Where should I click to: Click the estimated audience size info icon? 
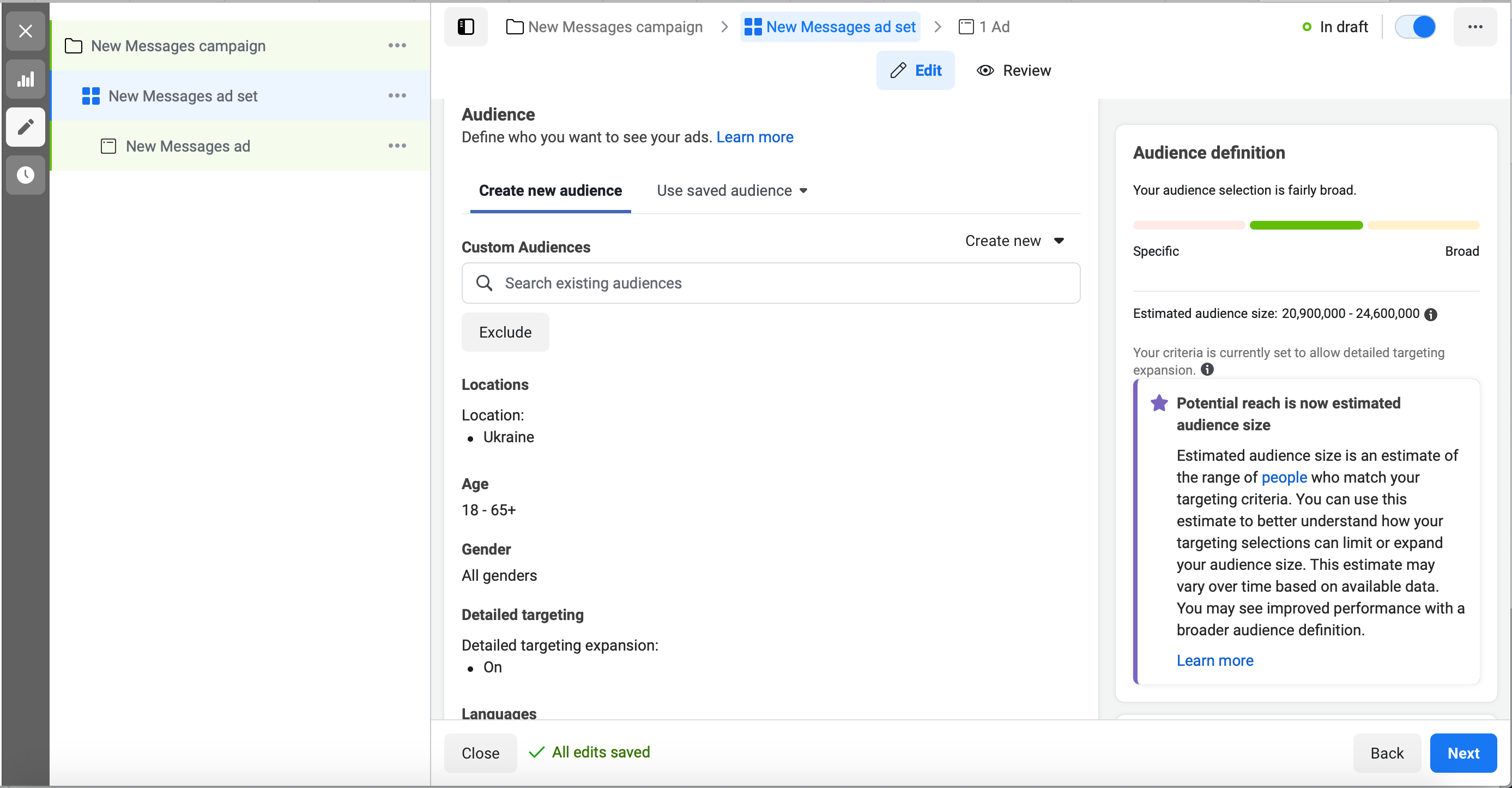(1431, 314)
